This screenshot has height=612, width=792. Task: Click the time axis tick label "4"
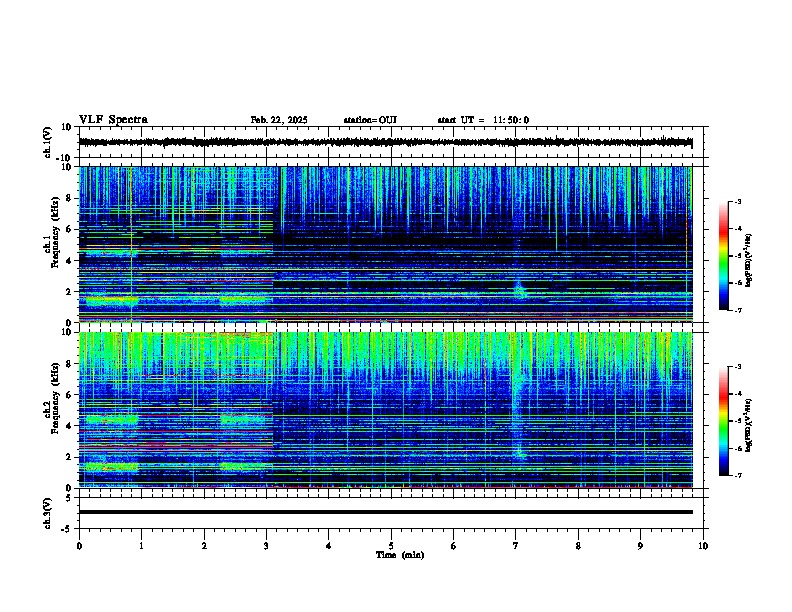(328, 546)
